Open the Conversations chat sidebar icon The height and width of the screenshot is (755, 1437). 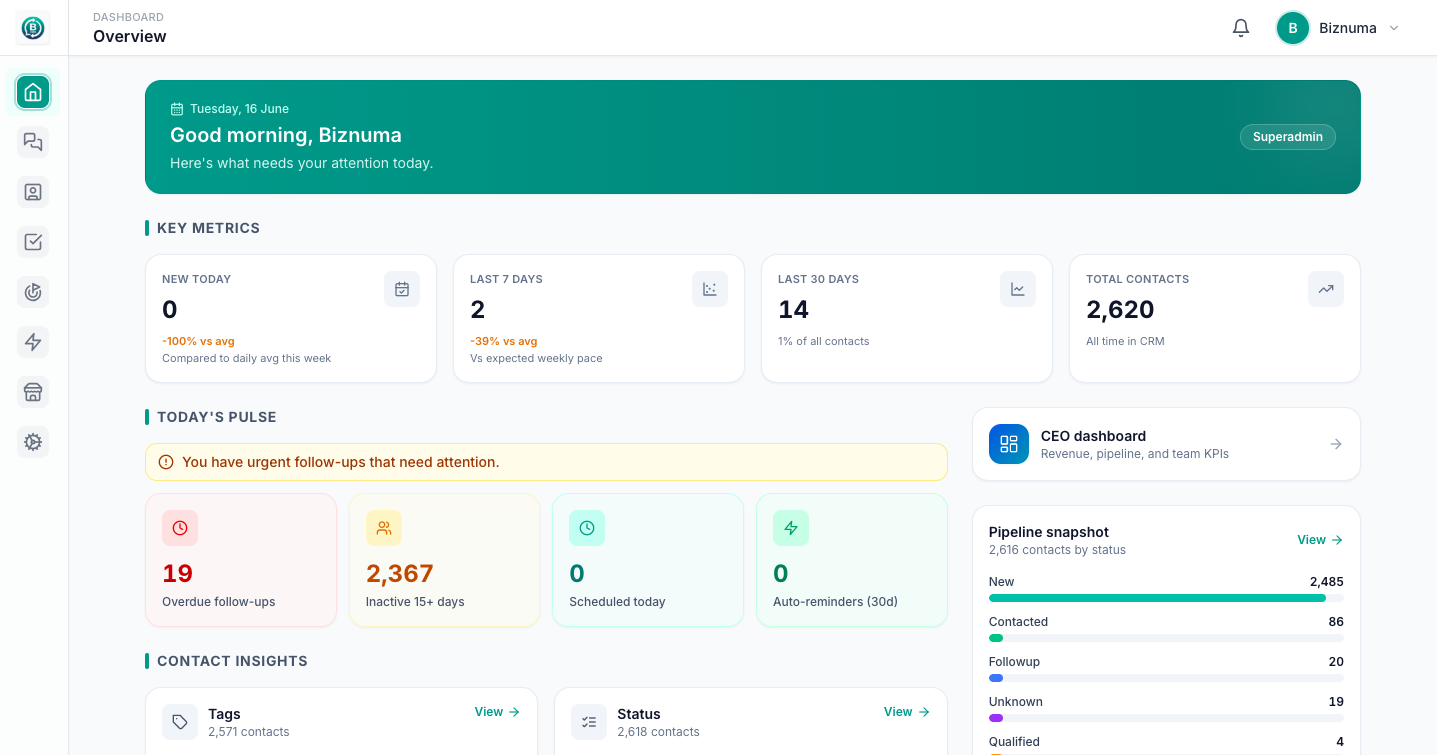[33, 142]
